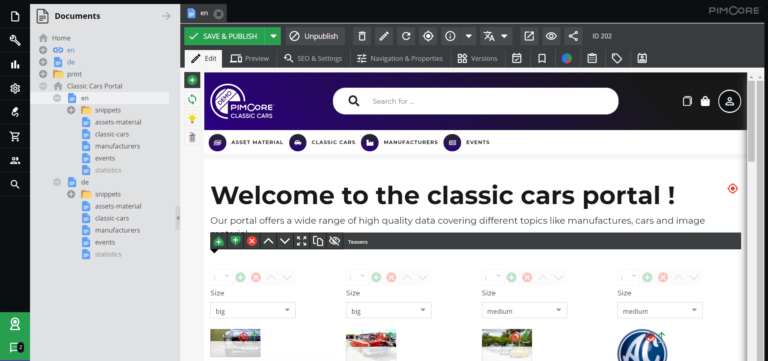Screen dimensions: 768x361
Task: Collapse the Classic Cars Portal node
Action: click(43, 86)
